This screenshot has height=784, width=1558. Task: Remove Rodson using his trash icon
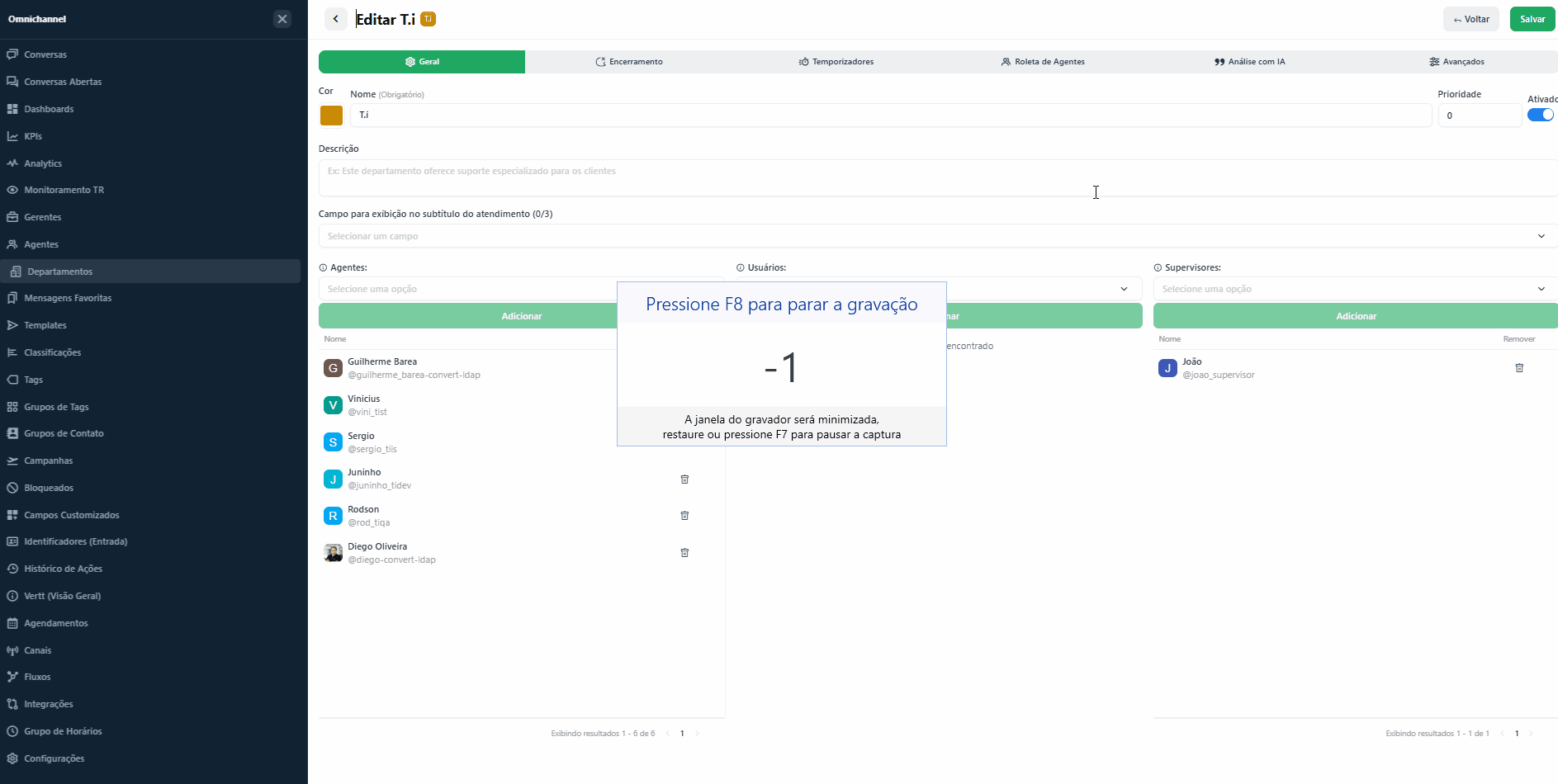684,516
